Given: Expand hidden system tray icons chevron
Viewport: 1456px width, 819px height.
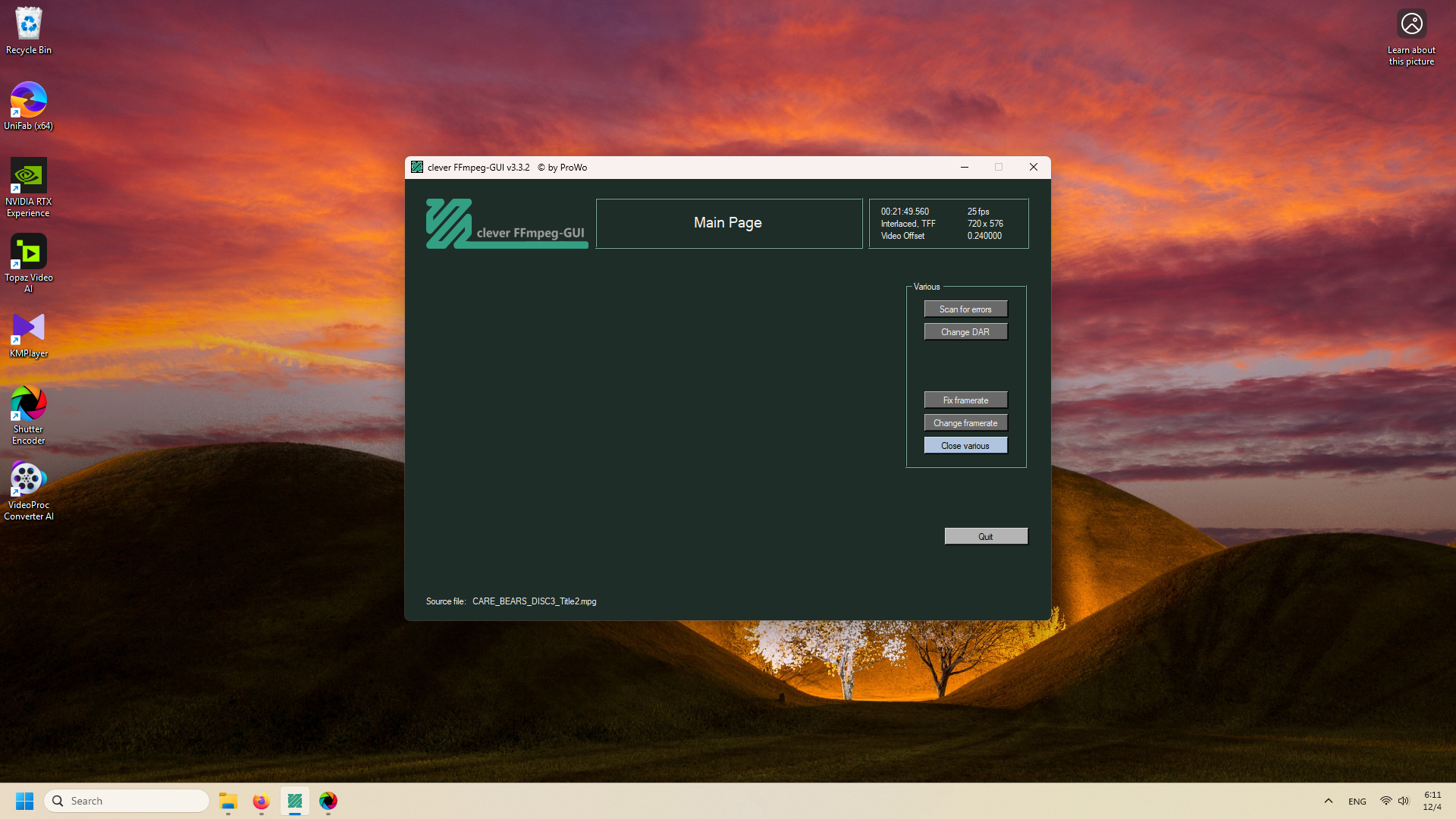Looking at the screenshot, I should point(1328,801).
